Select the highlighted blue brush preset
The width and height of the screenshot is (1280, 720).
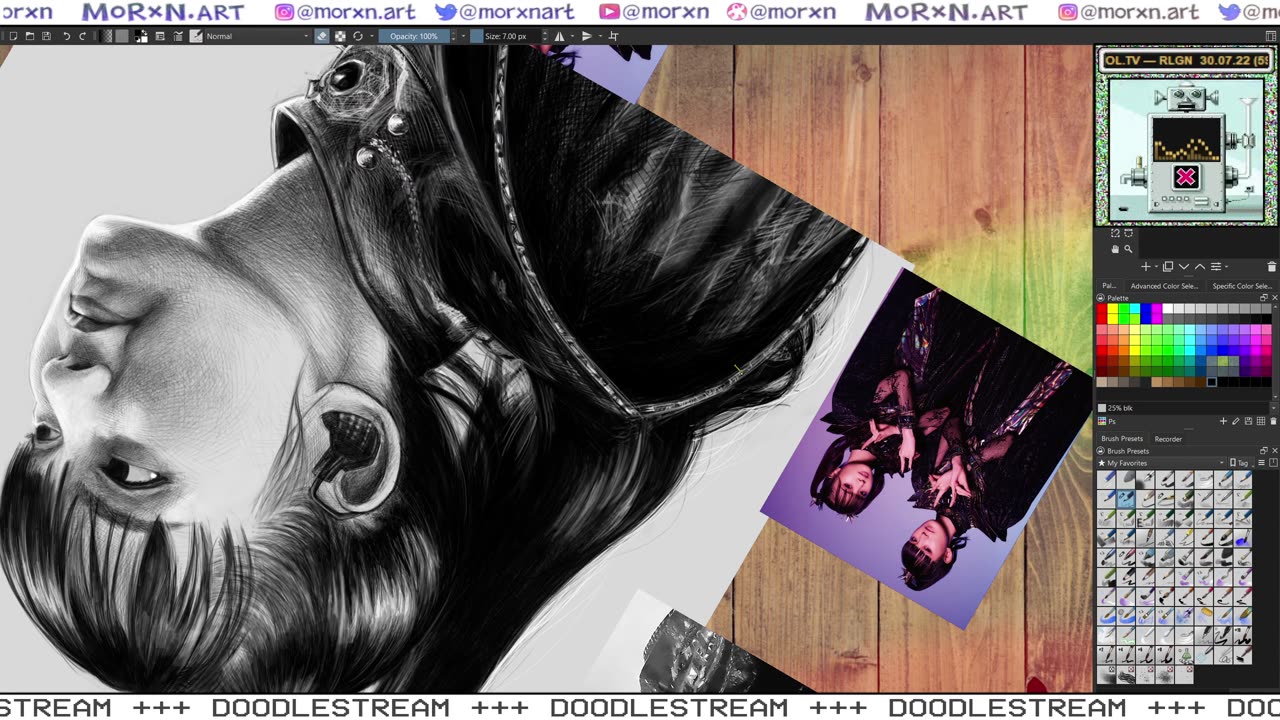pyautogui.click(x=1125, y=498)
